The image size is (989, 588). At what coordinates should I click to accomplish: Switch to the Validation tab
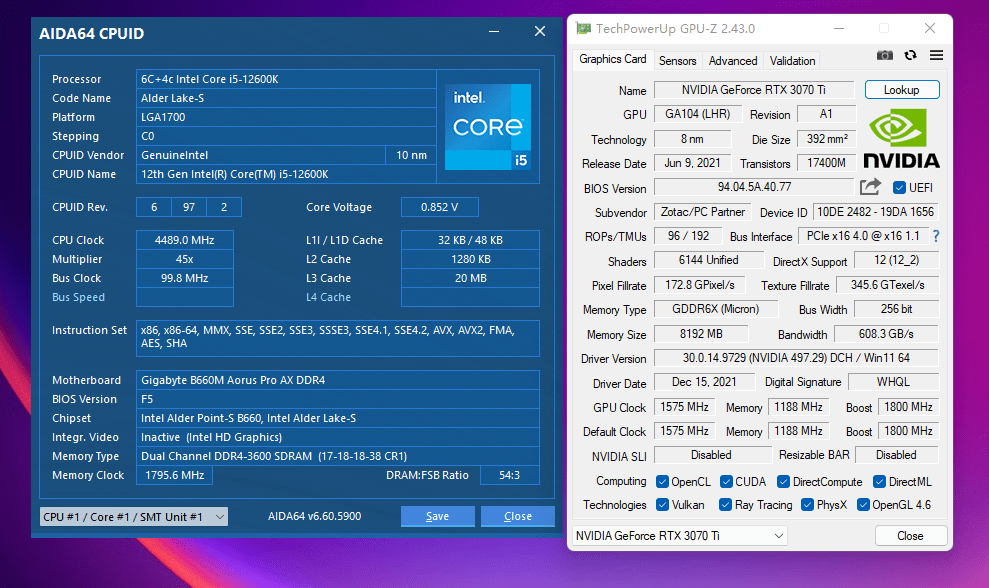click(x=791, y=60)
